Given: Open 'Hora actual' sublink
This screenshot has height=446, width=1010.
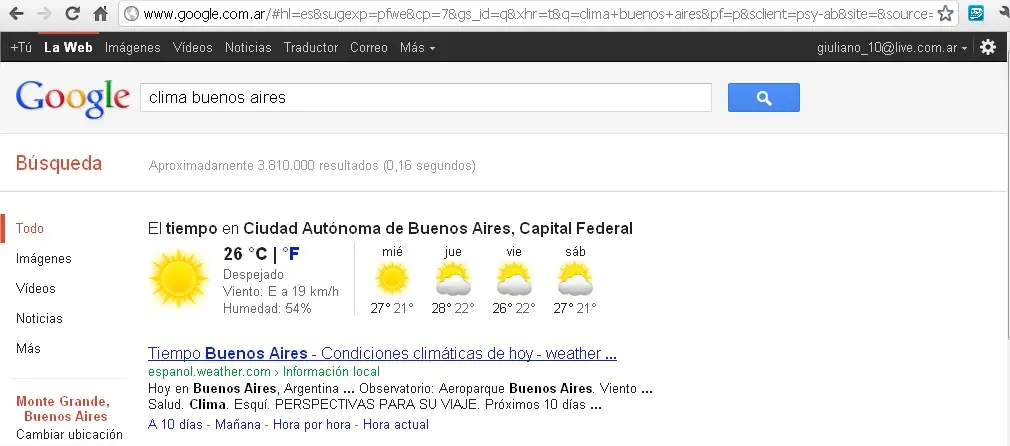Looking at the screenshot, I should coord(395,424).
